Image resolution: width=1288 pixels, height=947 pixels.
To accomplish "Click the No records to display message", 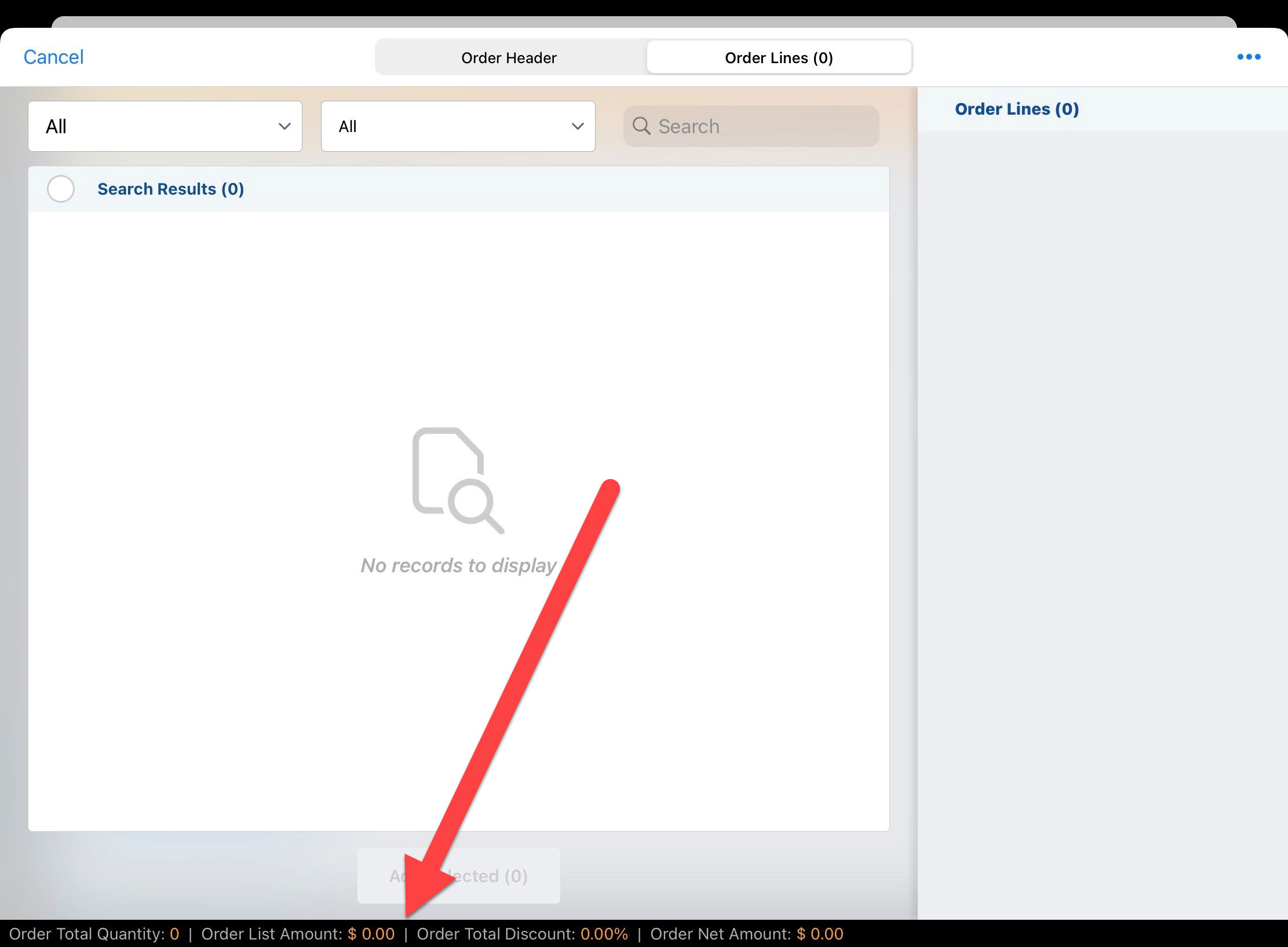I will [458, 565].
